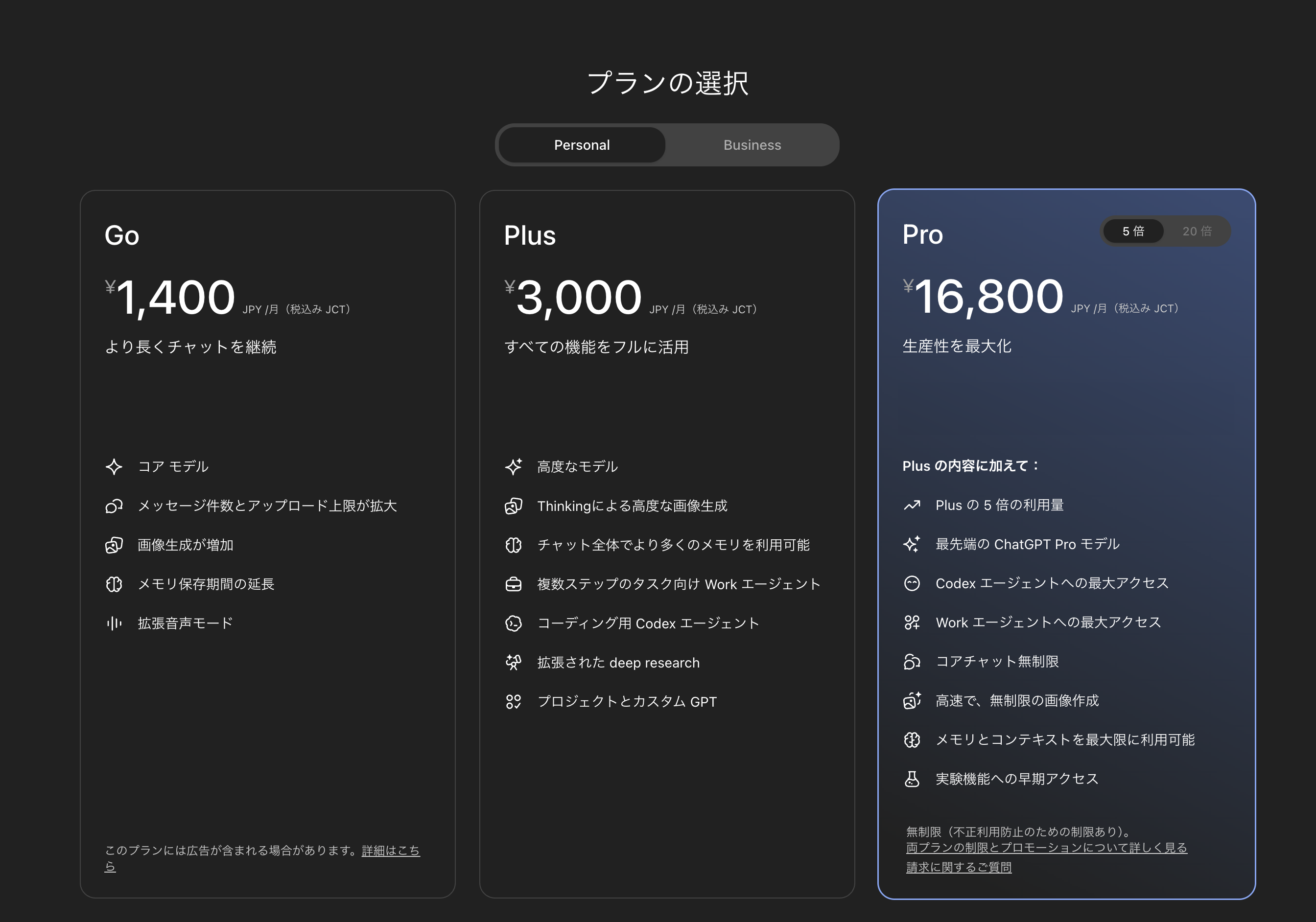Open the 詳細はこちら ads info link
Viewport: 1316px width, 922px height.
click(391, 851)
